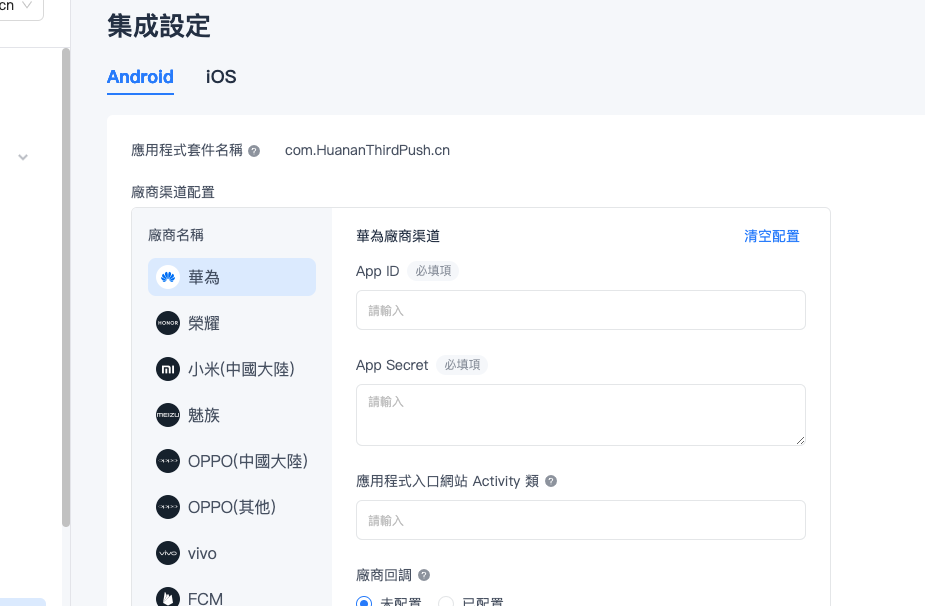Click the App ID input field
This screenshot has width=925, height=606.
click(x=580, y=310)
